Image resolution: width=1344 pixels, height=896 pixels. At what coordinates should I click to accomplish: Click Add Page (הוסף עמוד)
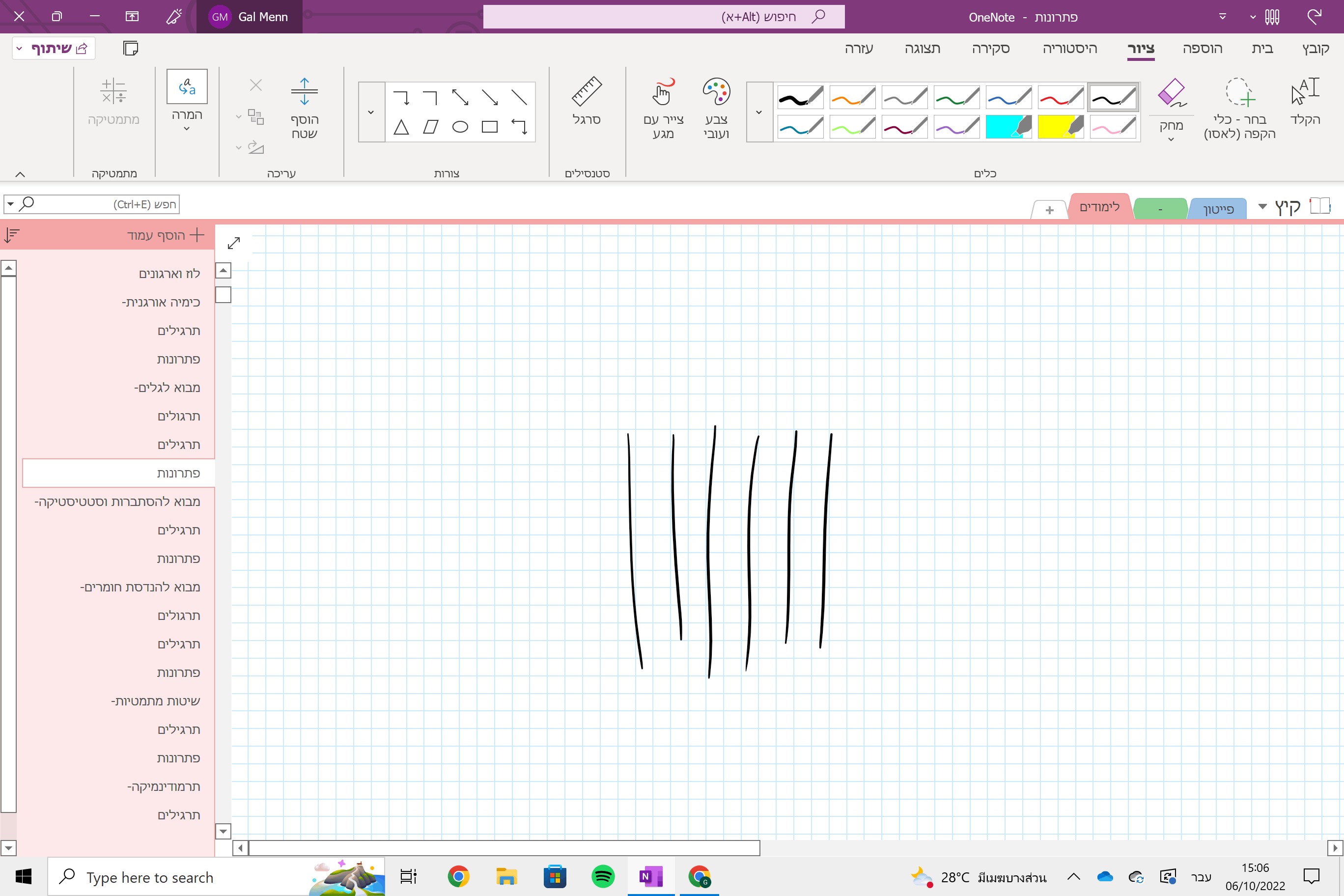pyautogui.click(x=166, y=235)
